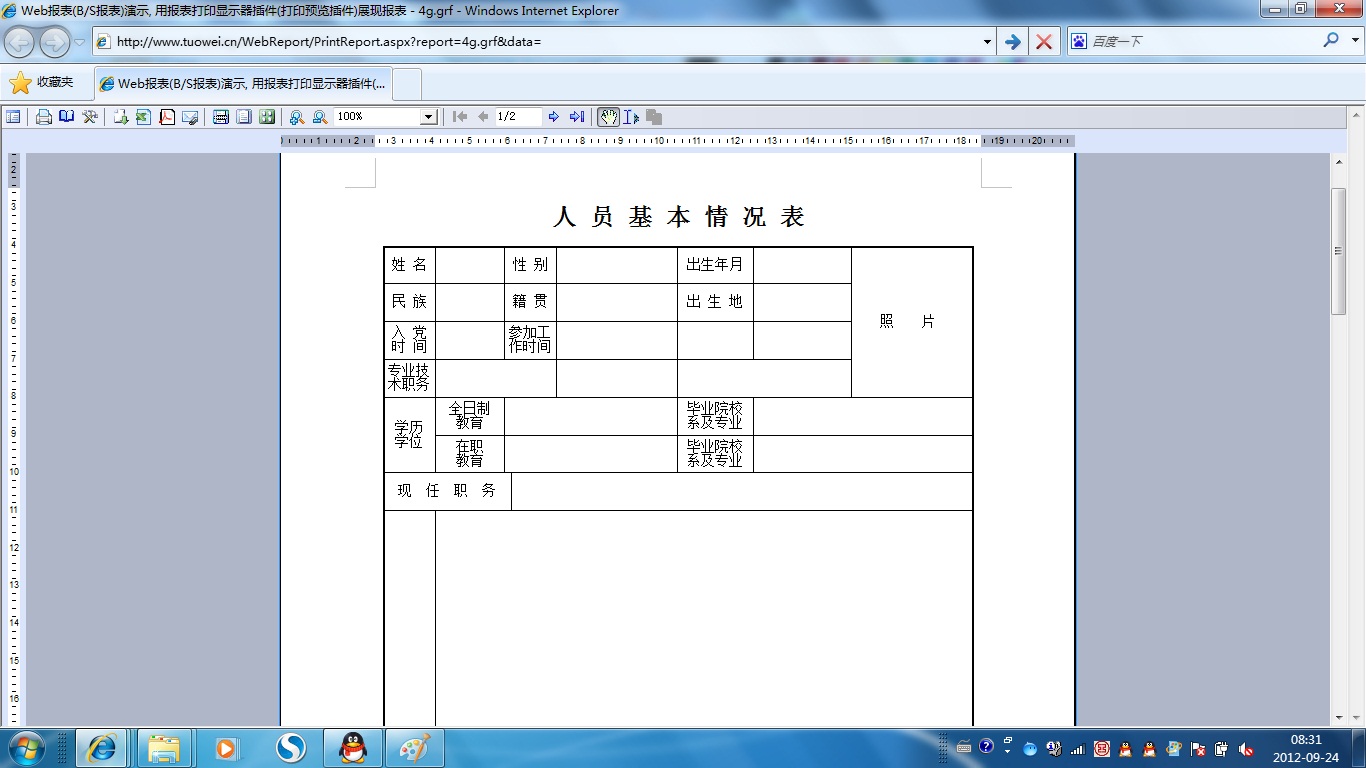Open a new blank browser tab
Screen dimensions: 1366x768
coord(408,84)
